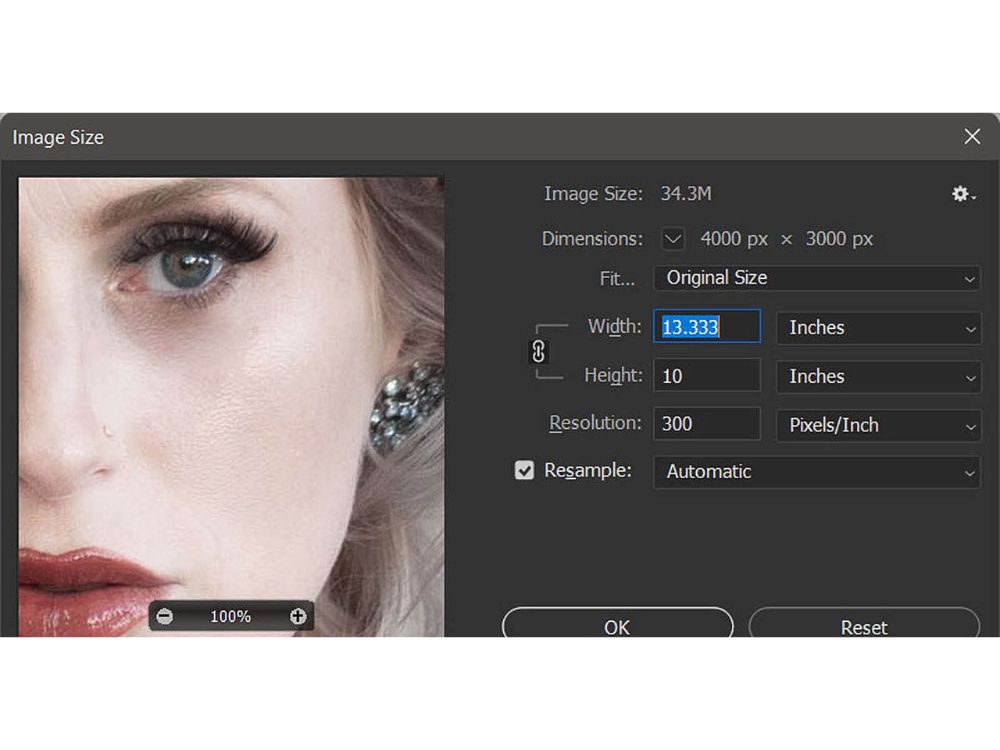This screenshot has width=1000, height=750.
Task: Click the portrait preview image
Action: point(231,407)
